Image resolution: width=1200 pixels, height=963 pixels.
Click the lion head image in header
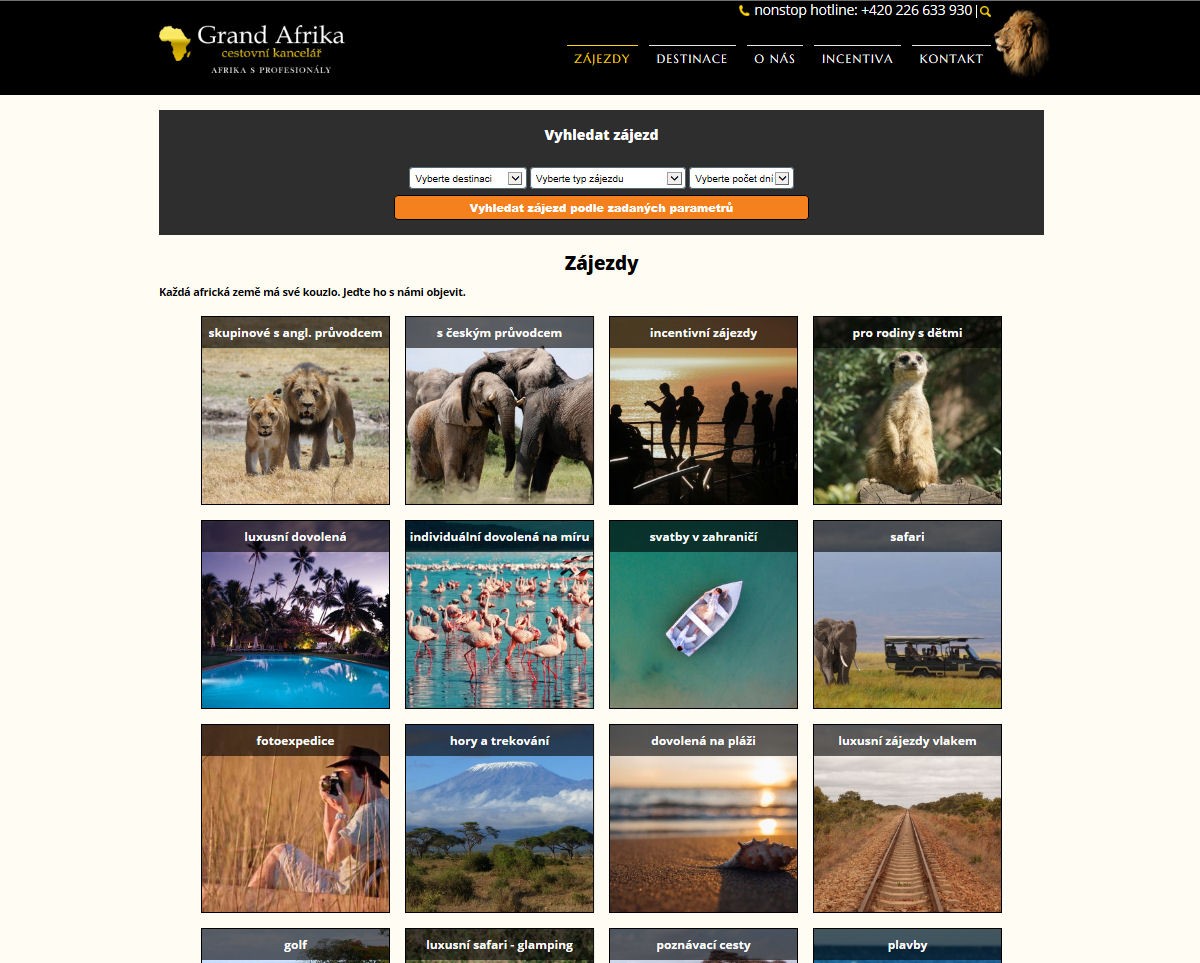pyautogui.click(x=1021, y=43)
